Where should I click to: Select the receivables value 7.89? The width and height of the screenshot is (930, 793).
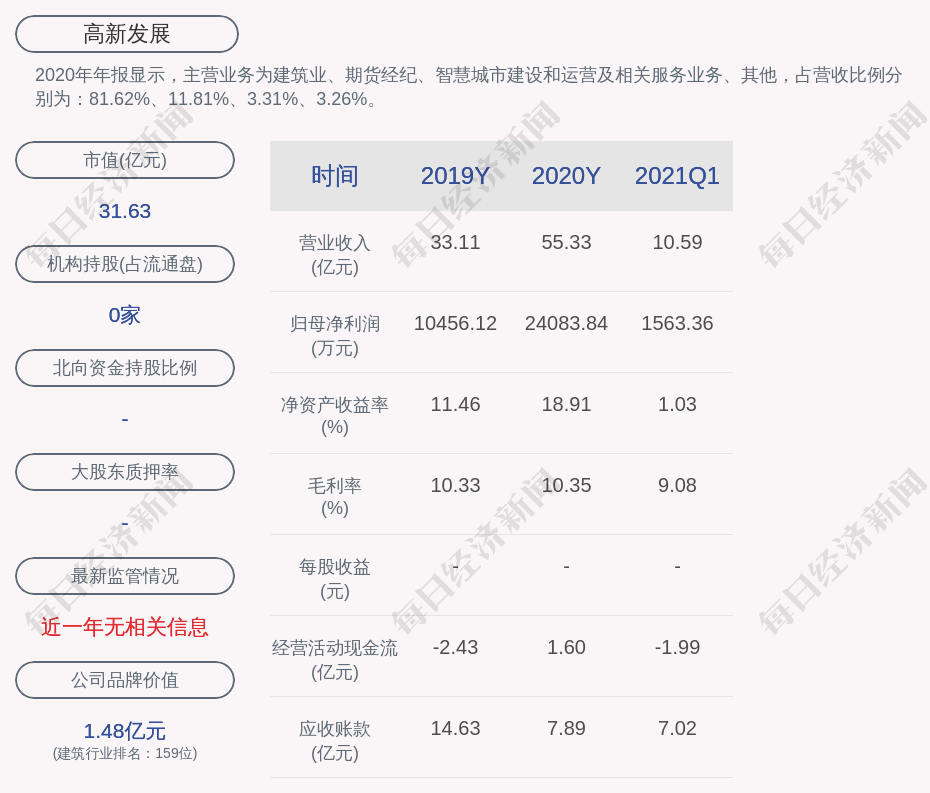(566, 728)
